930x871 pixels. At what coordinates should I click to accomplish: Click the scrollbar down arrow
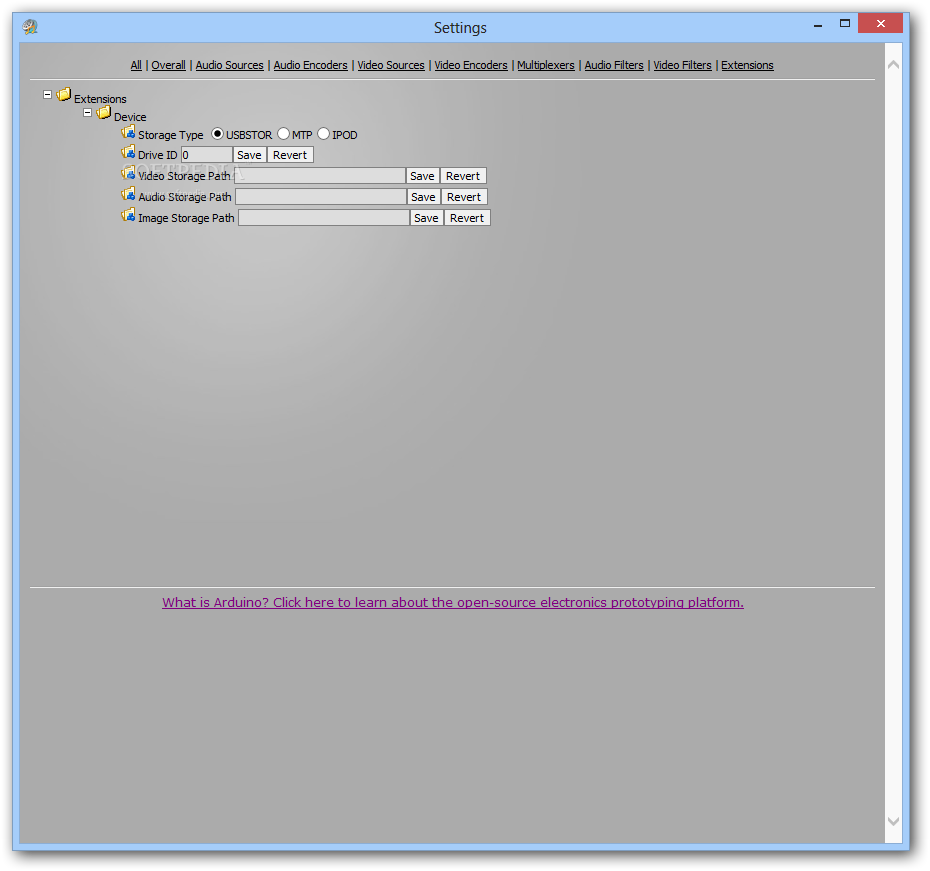coord(893,821)
